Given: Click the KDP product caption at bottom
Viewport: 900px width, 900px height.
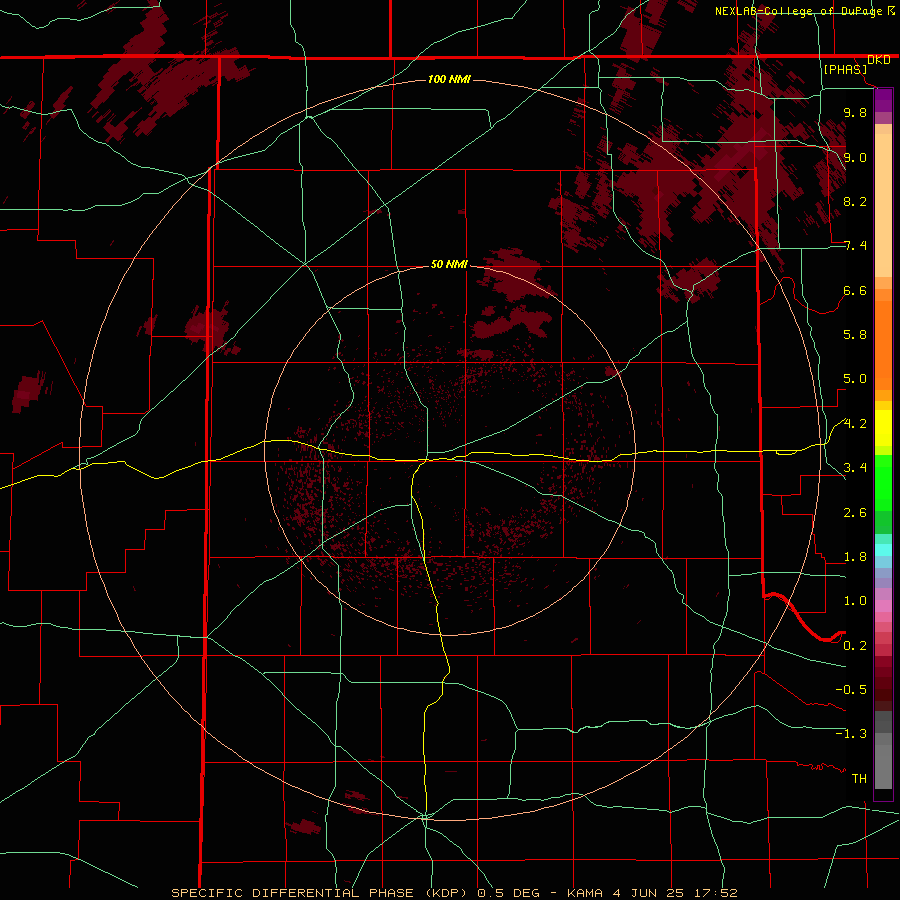Looking at the screenshot, I should click(x=454, y=893).
